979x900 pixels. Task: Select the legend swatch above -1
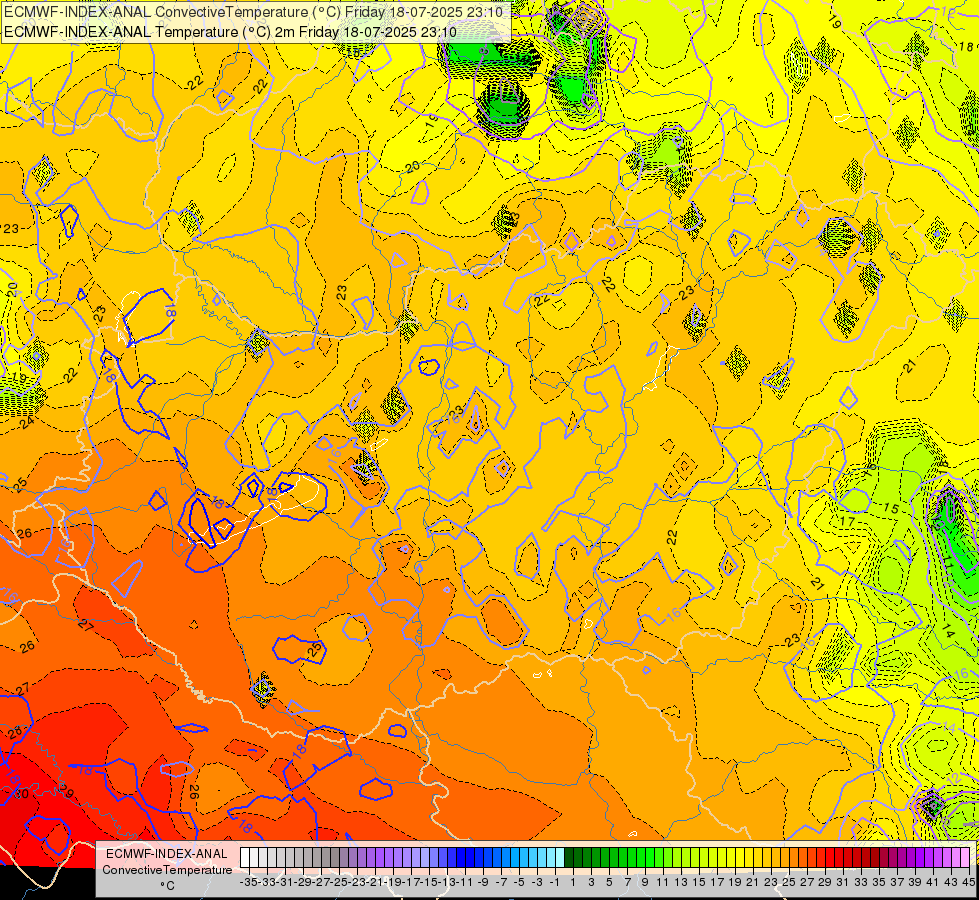point(551,857)
